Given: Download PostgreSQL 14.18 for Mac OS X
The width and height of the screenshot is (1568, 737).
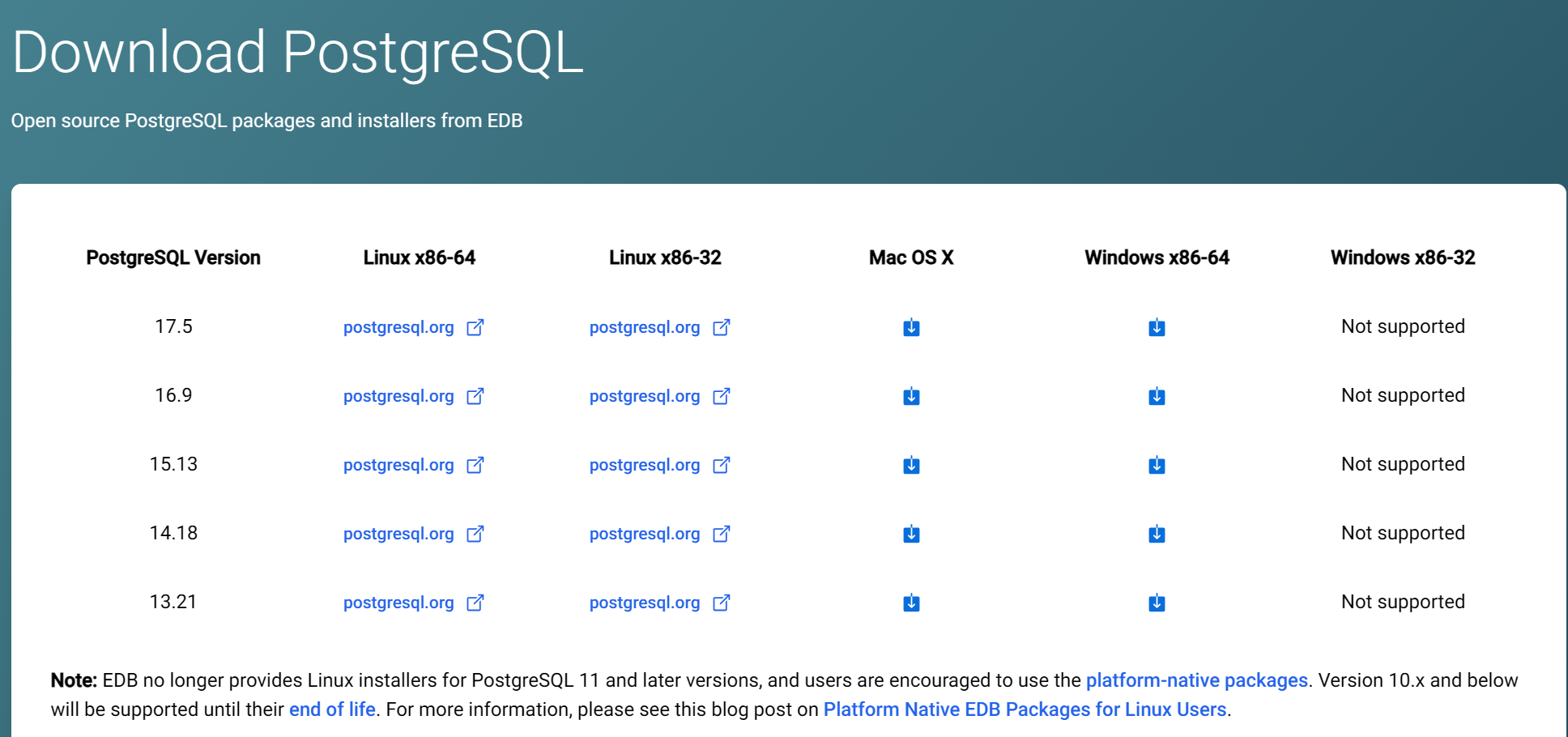Looking at the screenshot, I should coord(911,534).
